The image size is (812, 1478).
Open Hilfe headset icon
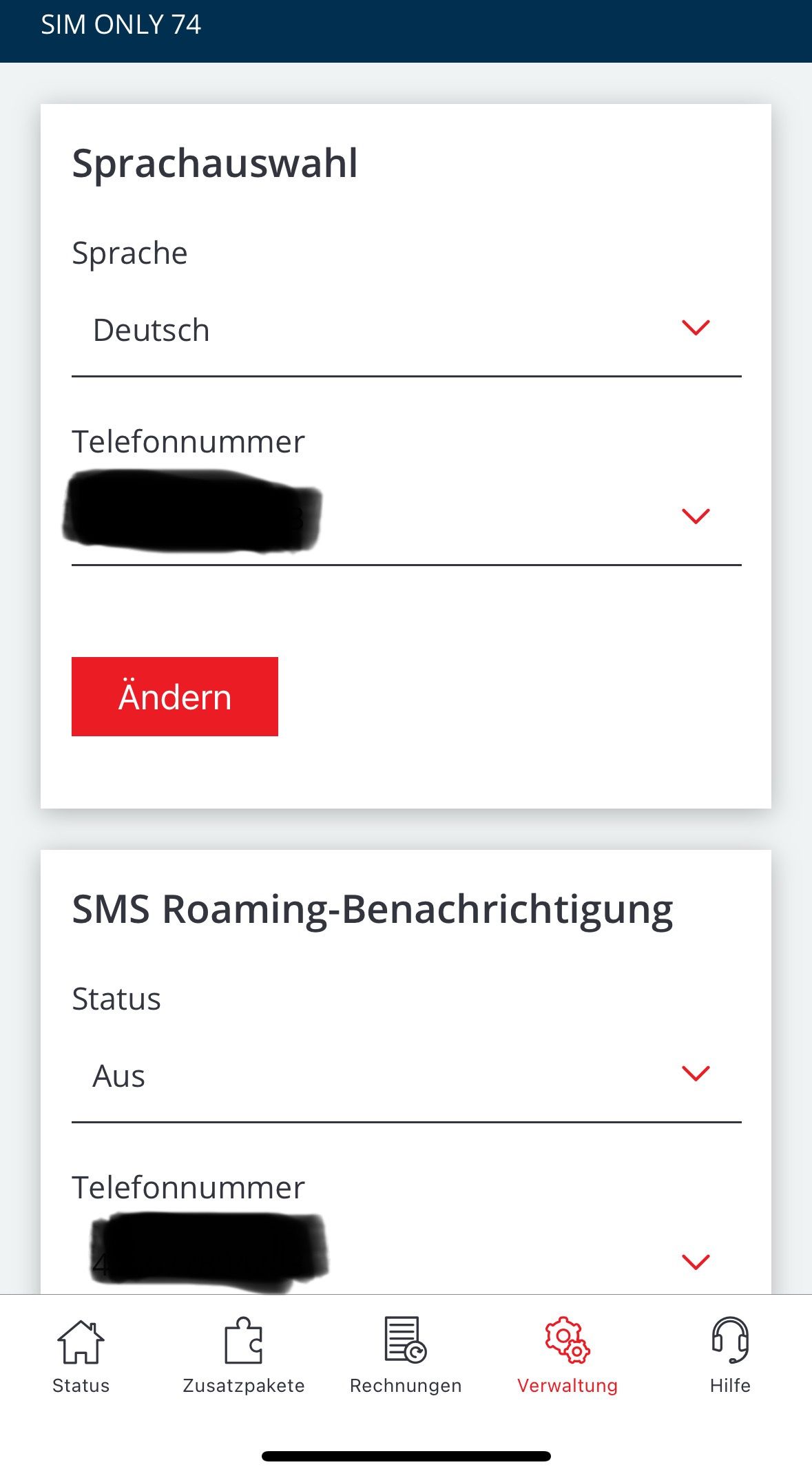(x=730, y=1340)
